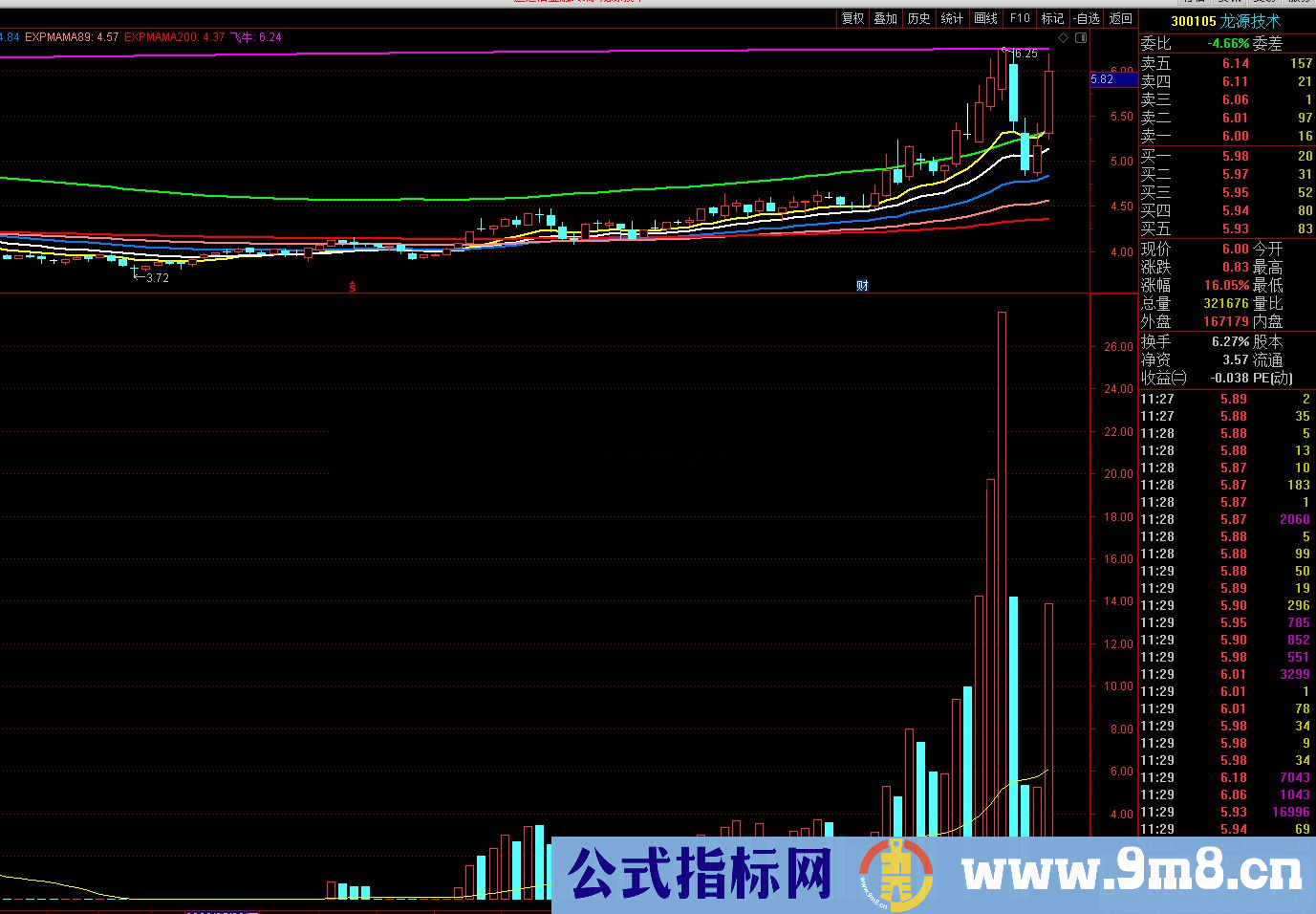Remove from watchlist via -自选

tap(1087, 18)
